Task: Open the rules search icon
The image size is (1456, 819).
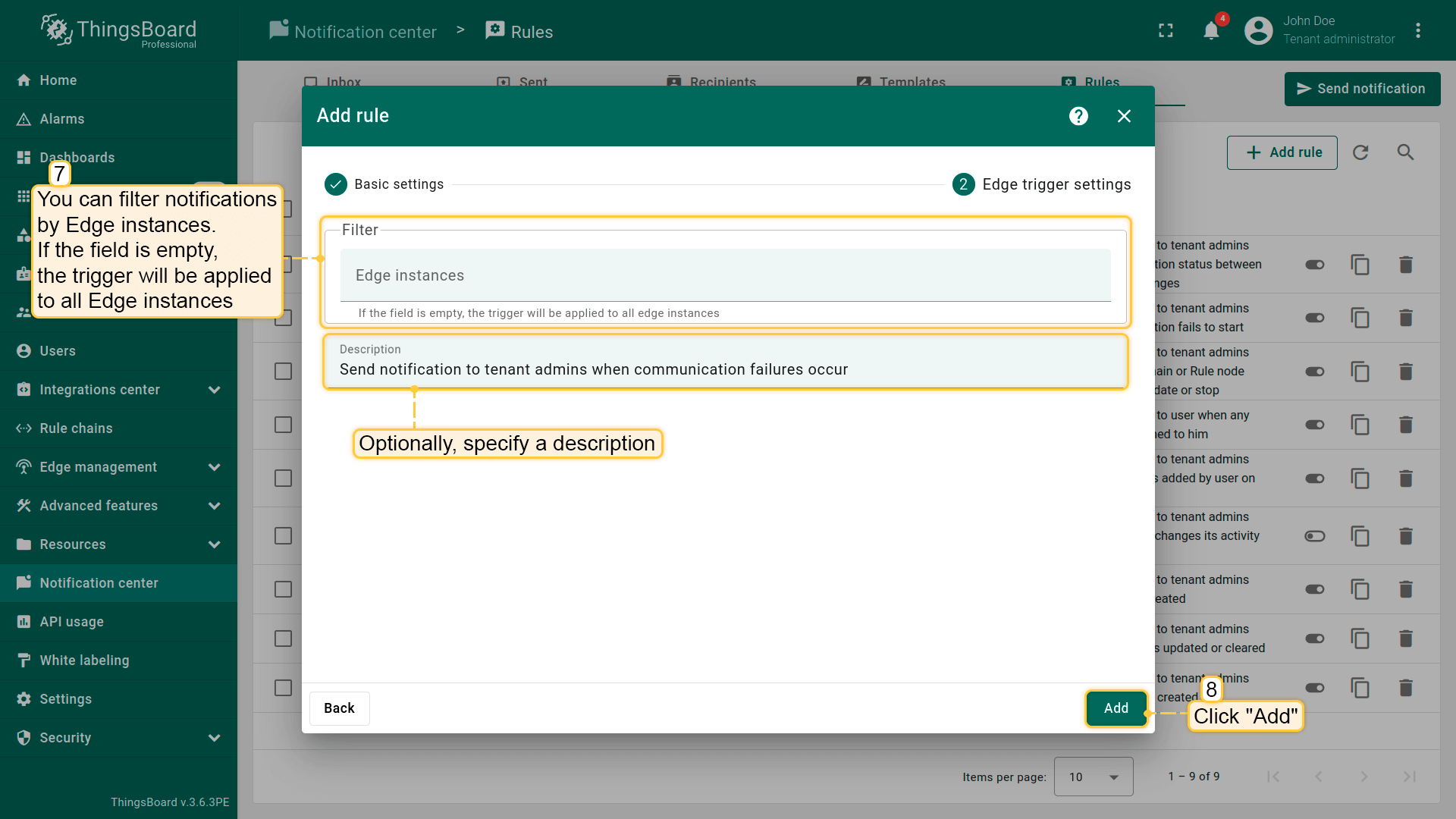Action: click(1405, 152)
